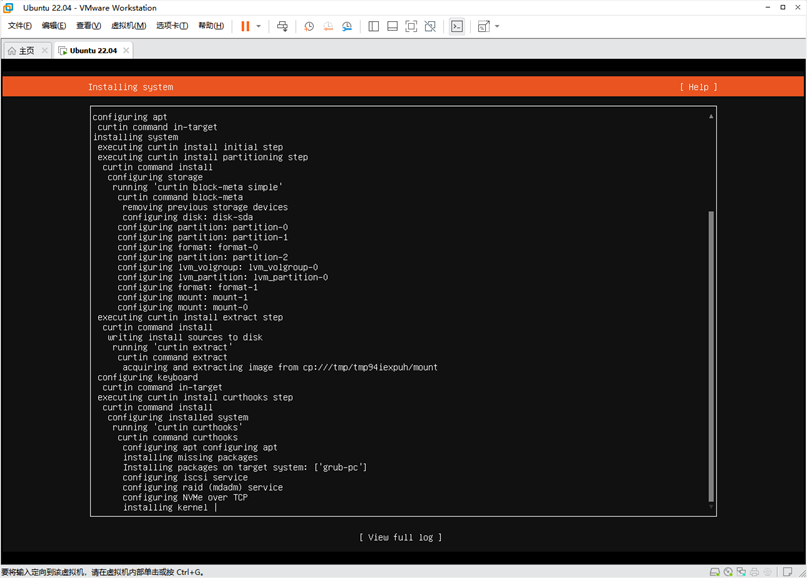Viewport: 807px width, 578px height.
Task: Click the 'acquiring and extracting image' log line
Action: [280, 367]
